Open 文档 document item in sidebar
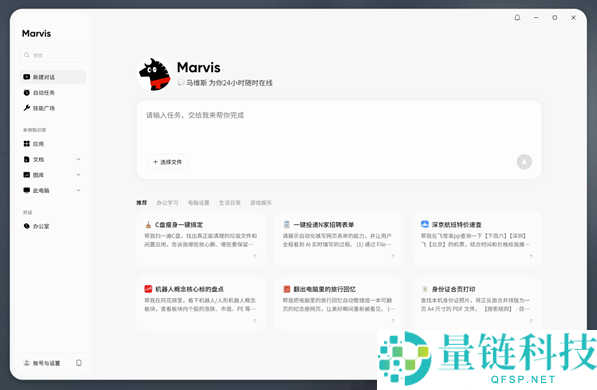This screenshot has height=390, width=597. (53, 159)
